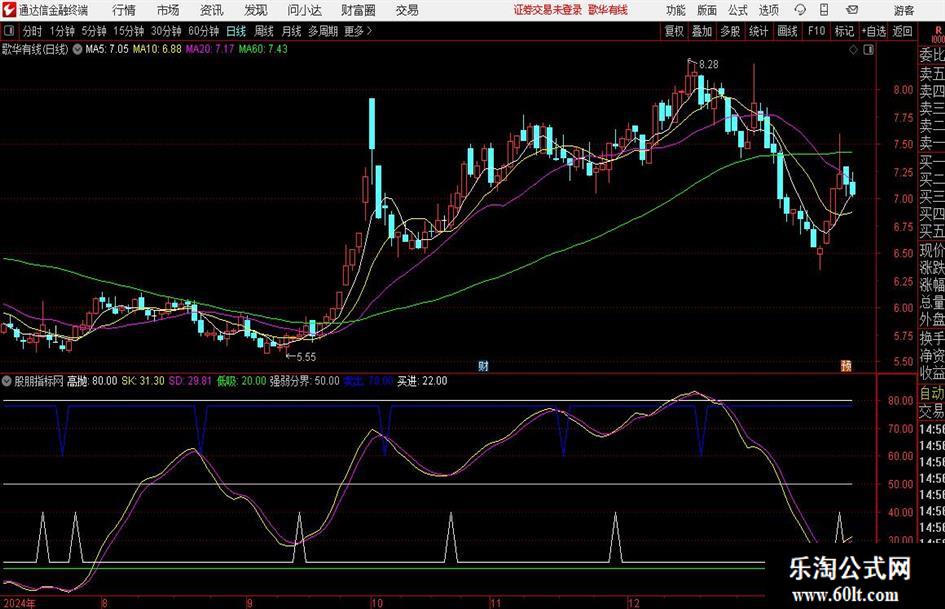Image resolution: width=945 pixels, height=609 pixels.
Task: Click the 强弱分界: 50.00 value
Action: [304, 381]
